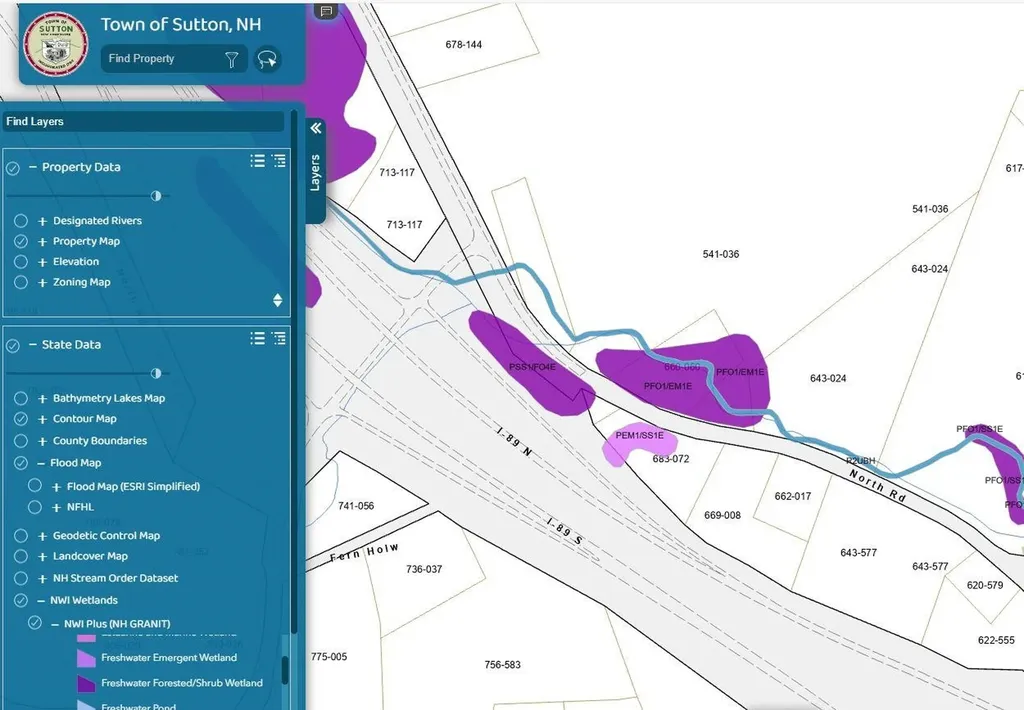Image resolution: width=1024 pixels, height=710 pixels.
Task: Click the Freshwater Forested/Shrub Wetland color swatch
Action: tap(87, 684)
